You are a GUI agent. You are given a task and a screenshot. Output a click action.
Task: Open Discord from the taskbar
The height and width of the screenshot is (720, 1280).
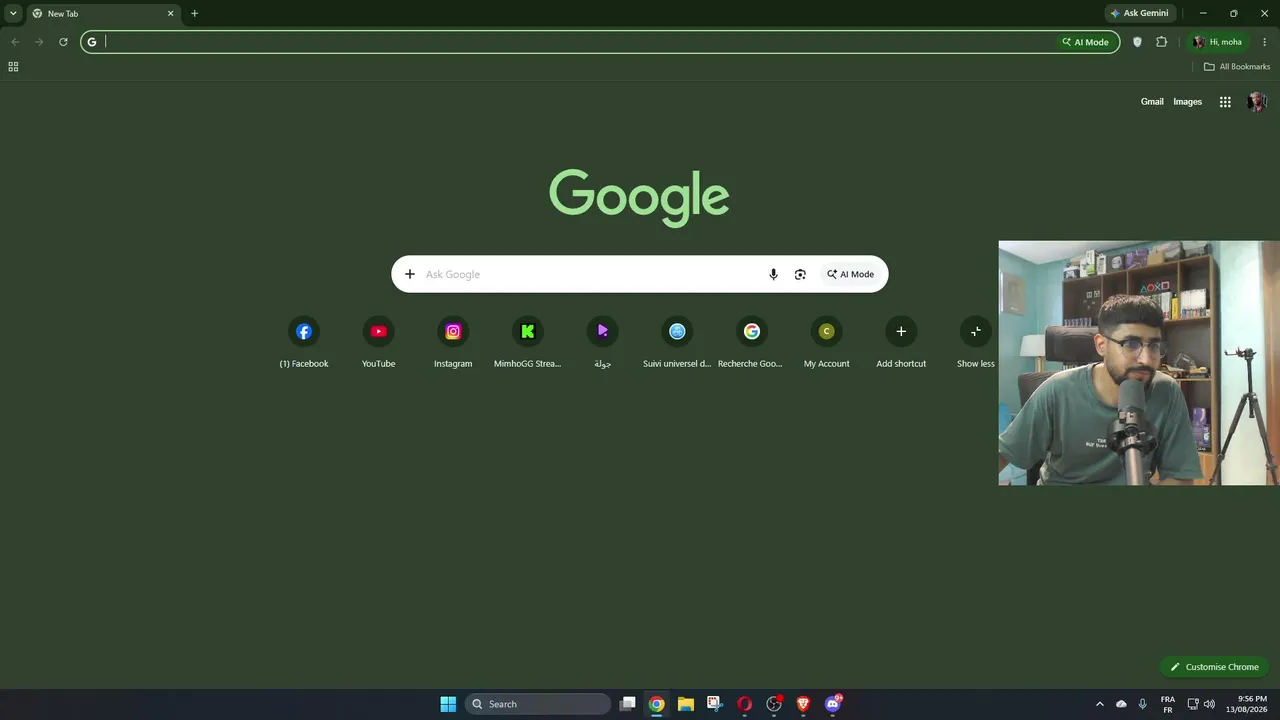[833, 704]
